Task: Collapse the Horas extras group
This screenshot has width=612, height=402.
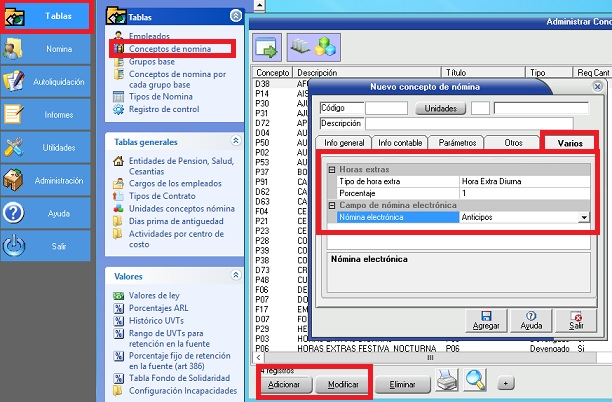Action: [x=332, y=169]
